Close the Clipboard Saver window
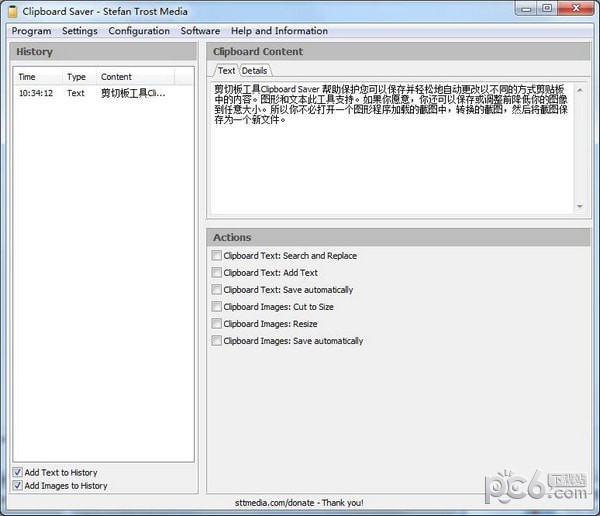600x516 pixels. tap(576, 8)
